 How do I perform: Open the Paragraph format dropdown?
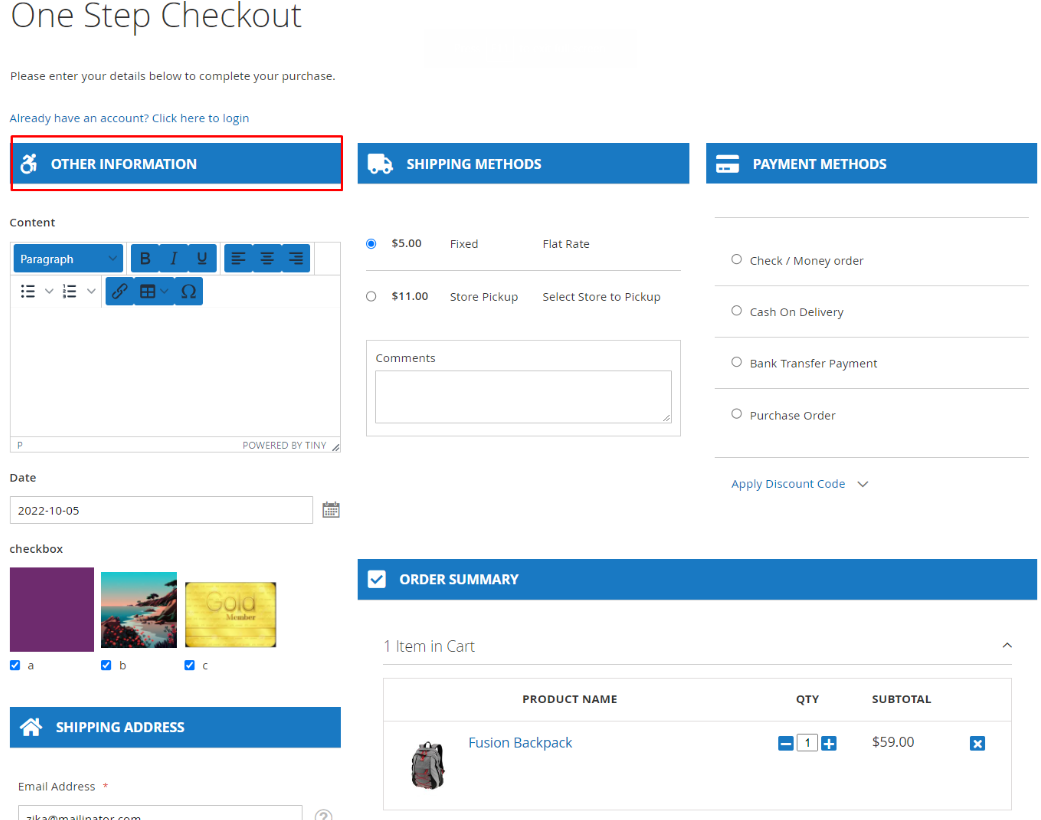(x=68, y=259)
